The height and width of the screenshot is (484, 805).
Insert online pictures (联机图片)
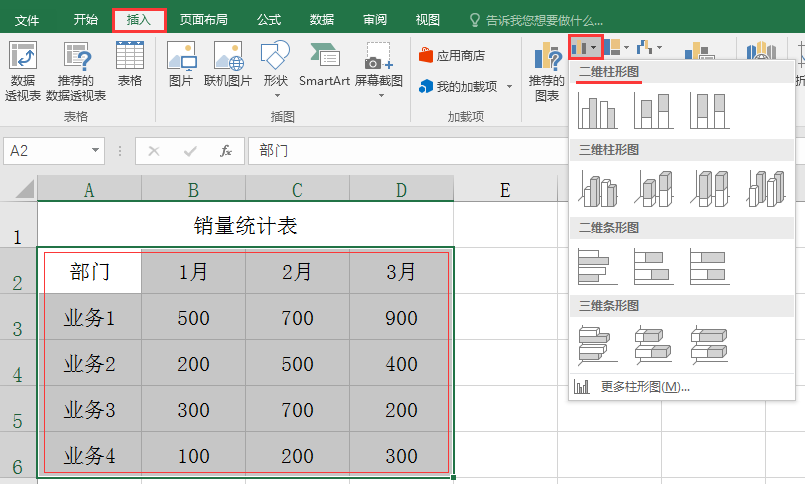click(228, 64)
